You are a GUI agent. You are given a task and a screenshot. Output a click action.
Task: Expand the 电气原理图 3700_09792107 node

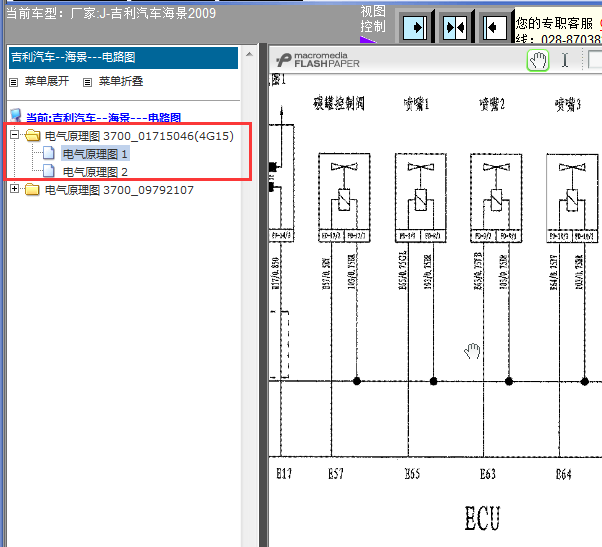tap(15, 188)
